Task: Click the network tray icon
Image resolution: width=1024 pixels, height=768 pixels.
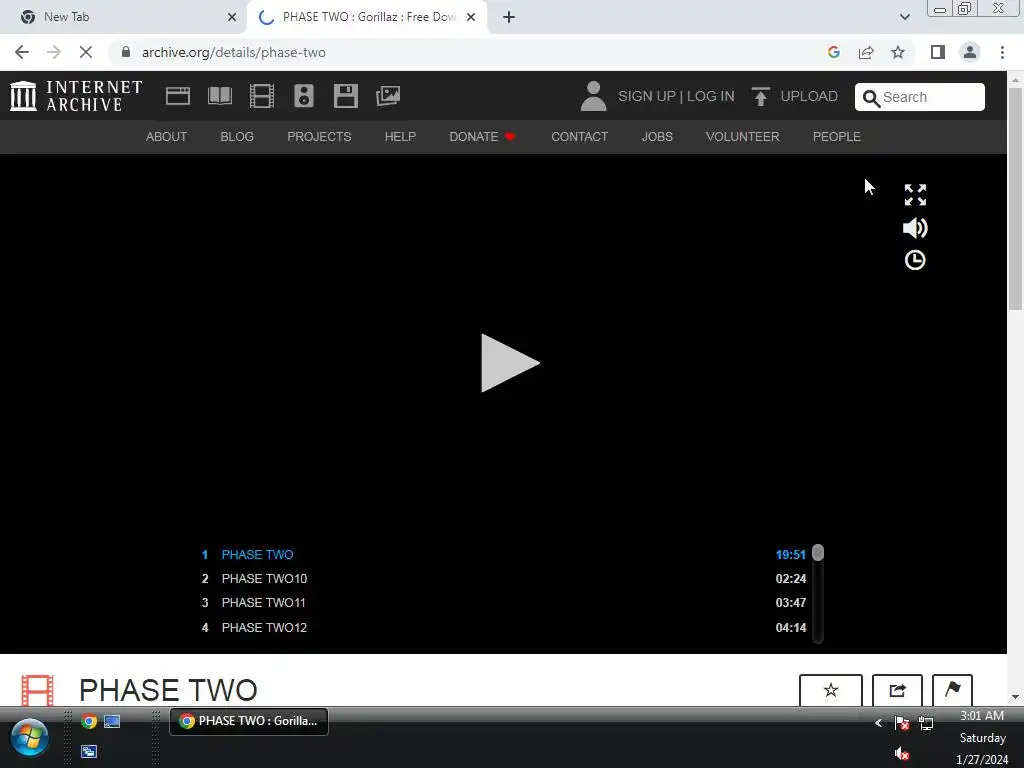Action: coord(926,723)
